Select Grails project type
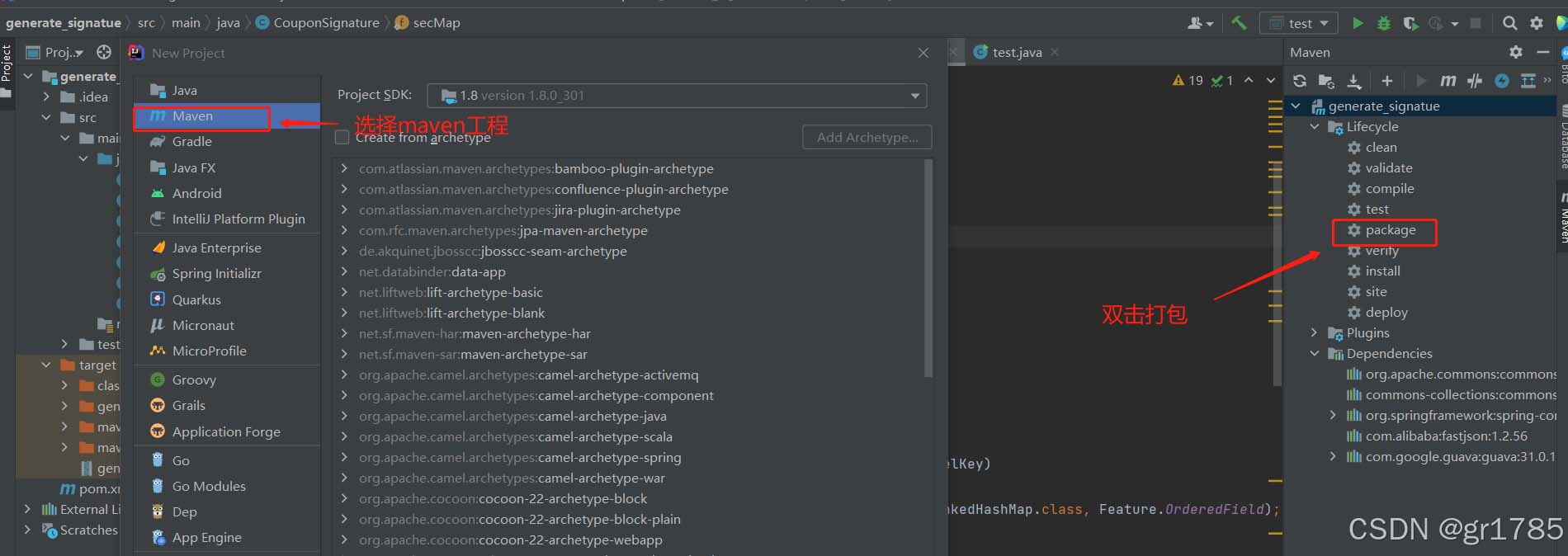 click(x=226, y=405)
